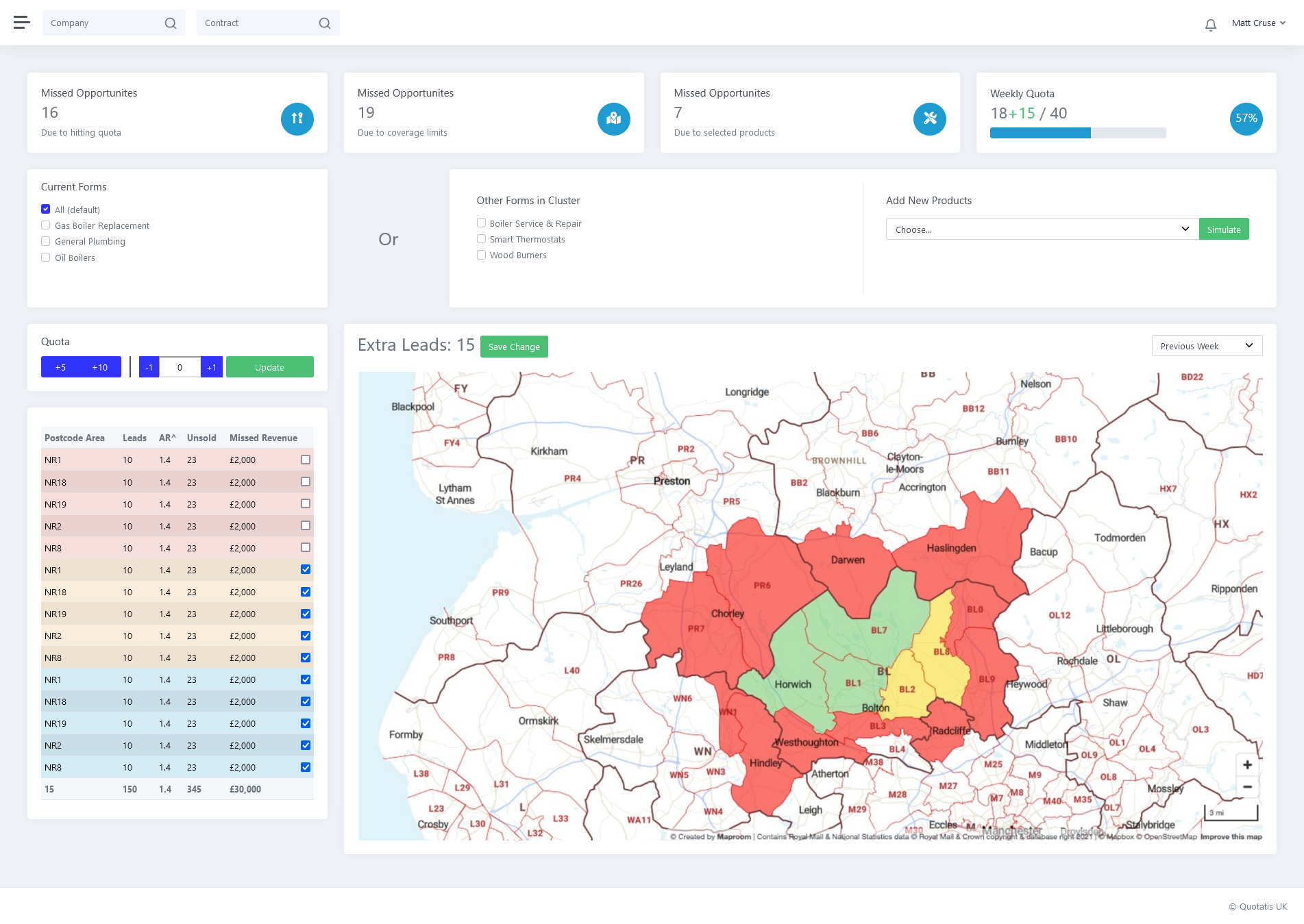Click the Weekly Quota progress bar

click(1077, 133)
